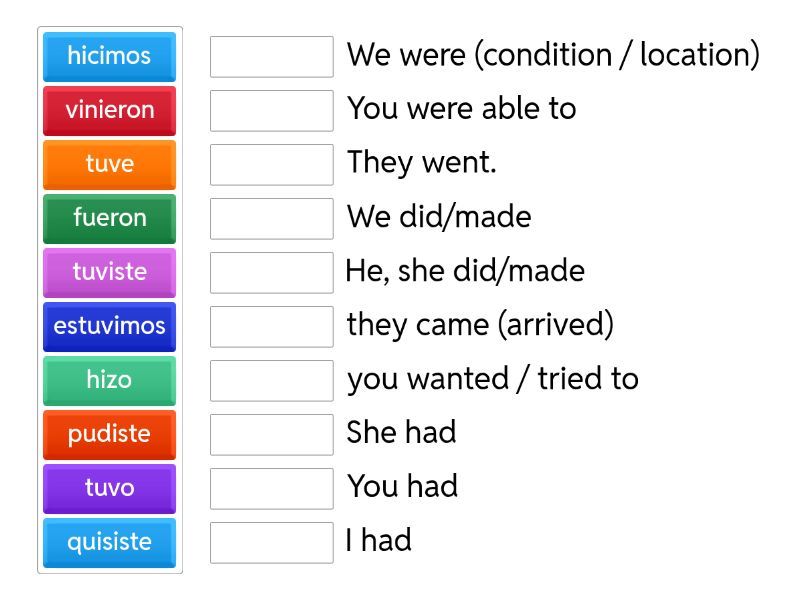Click the teal 'hizo' tile

tap(109, 380)
